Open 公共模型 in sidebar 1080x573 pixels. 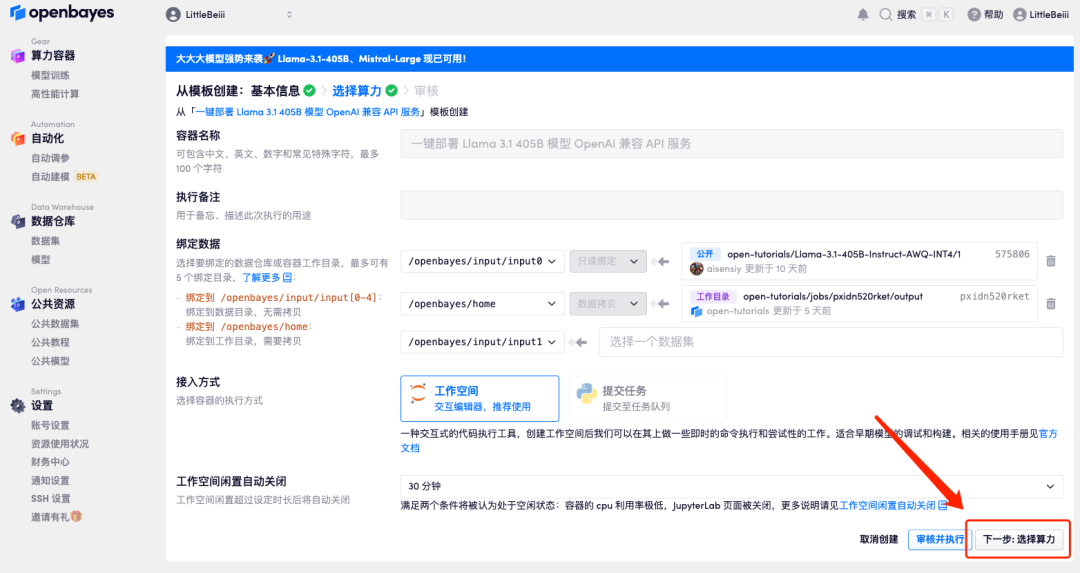pyautogui.click(x=50, y=361)
